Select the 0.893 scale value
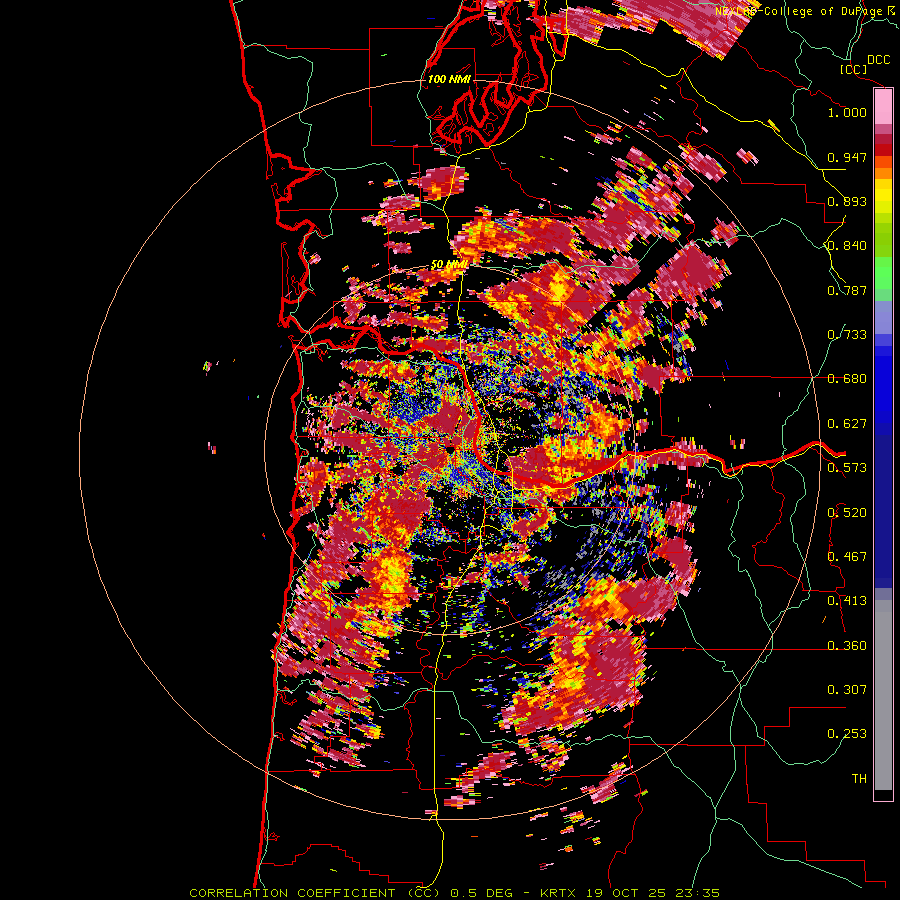This screenshot has width=900, height=900. pos(847,201)
